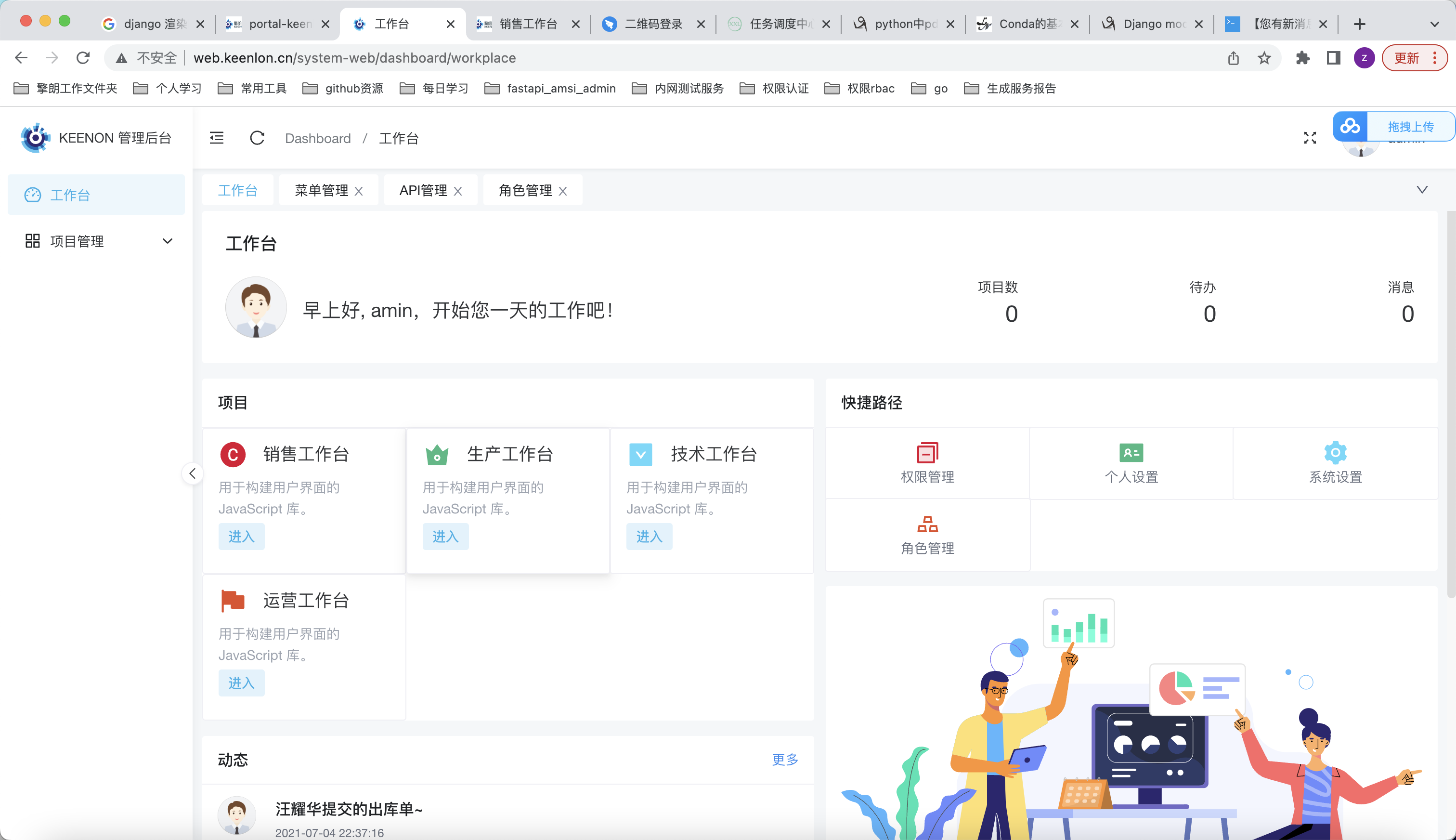1456x840 pixels.
Task: Share the page via share icon
Action: click(x=1234, y=58)
